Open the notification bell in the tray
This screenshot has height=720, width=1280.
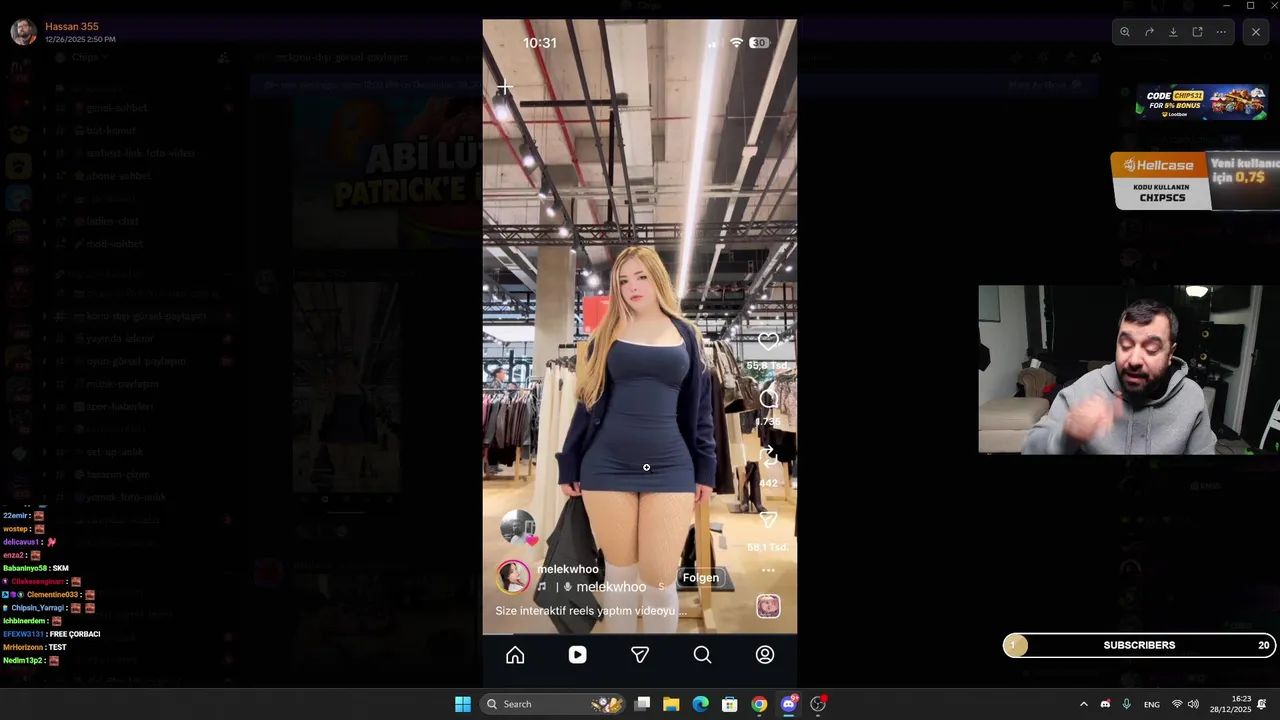tap(1262, 704)
